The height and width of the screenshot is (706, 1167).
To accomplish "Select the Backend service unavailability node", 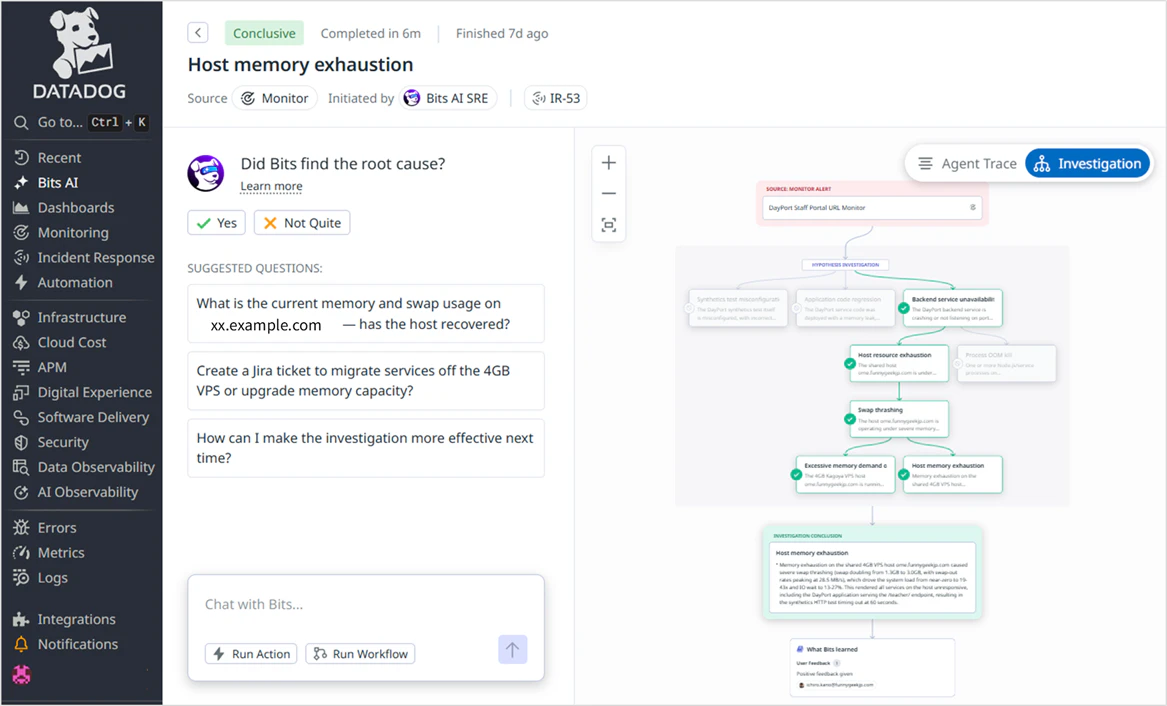I will coord(953,308).
